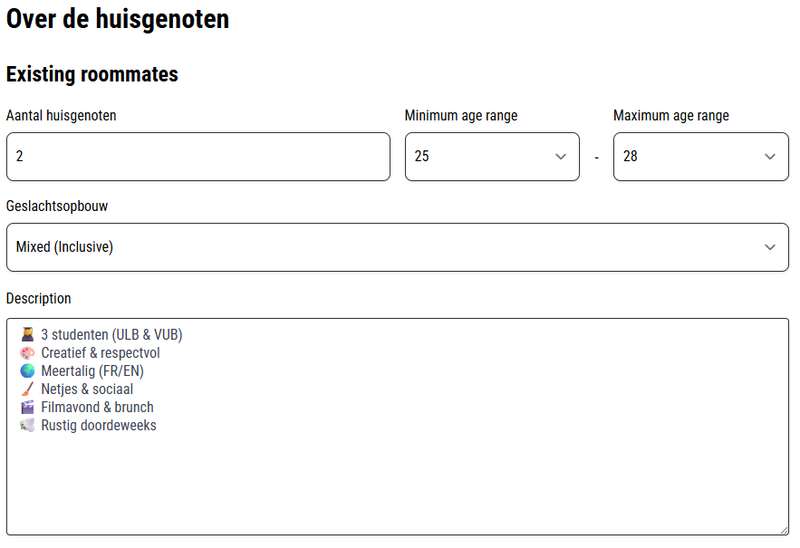Click the artist palette emoji before Creatief
800x548 pixels.
click(28, 353)
